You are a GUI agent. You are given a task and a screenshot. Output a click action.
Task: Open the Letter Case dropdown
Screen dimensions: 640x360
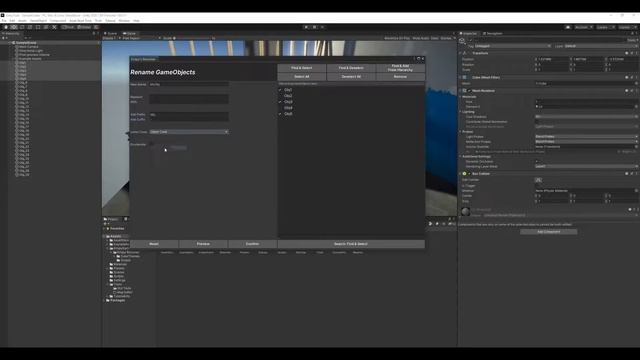(x=189, y=132)
